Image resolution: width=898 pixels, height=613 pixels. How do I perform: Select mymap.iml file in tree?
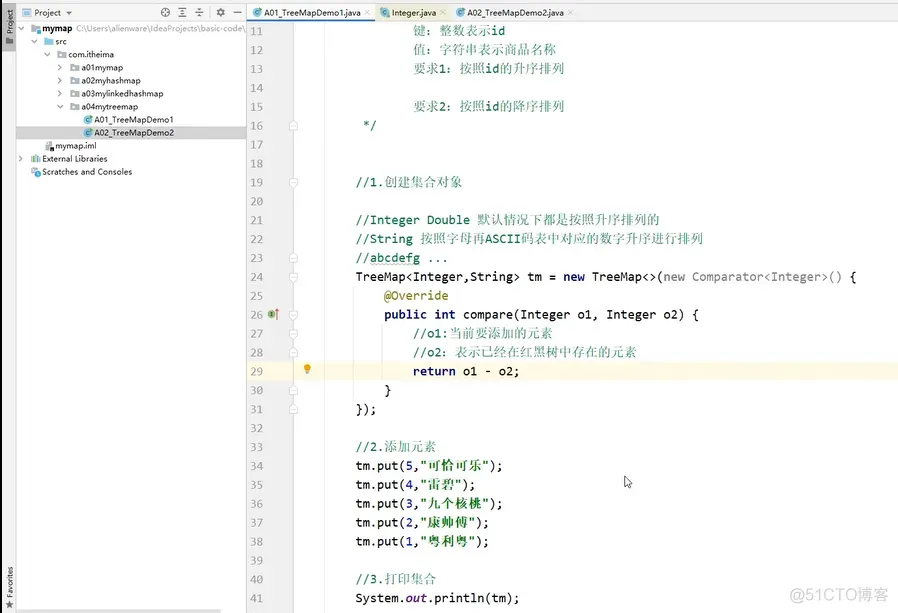[76, 146]
